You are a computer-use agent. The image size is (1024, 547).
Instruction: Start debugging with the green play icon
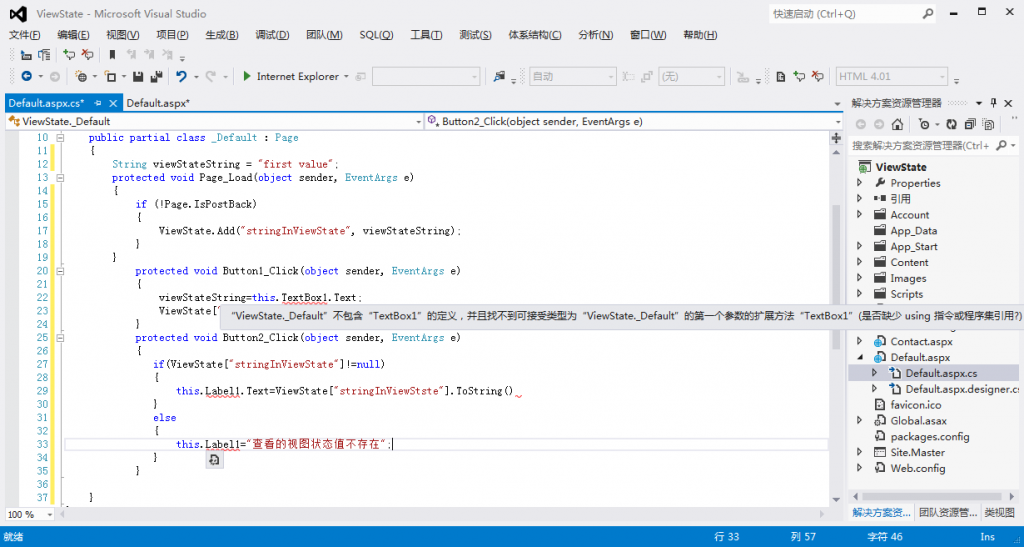coord(247,76)
